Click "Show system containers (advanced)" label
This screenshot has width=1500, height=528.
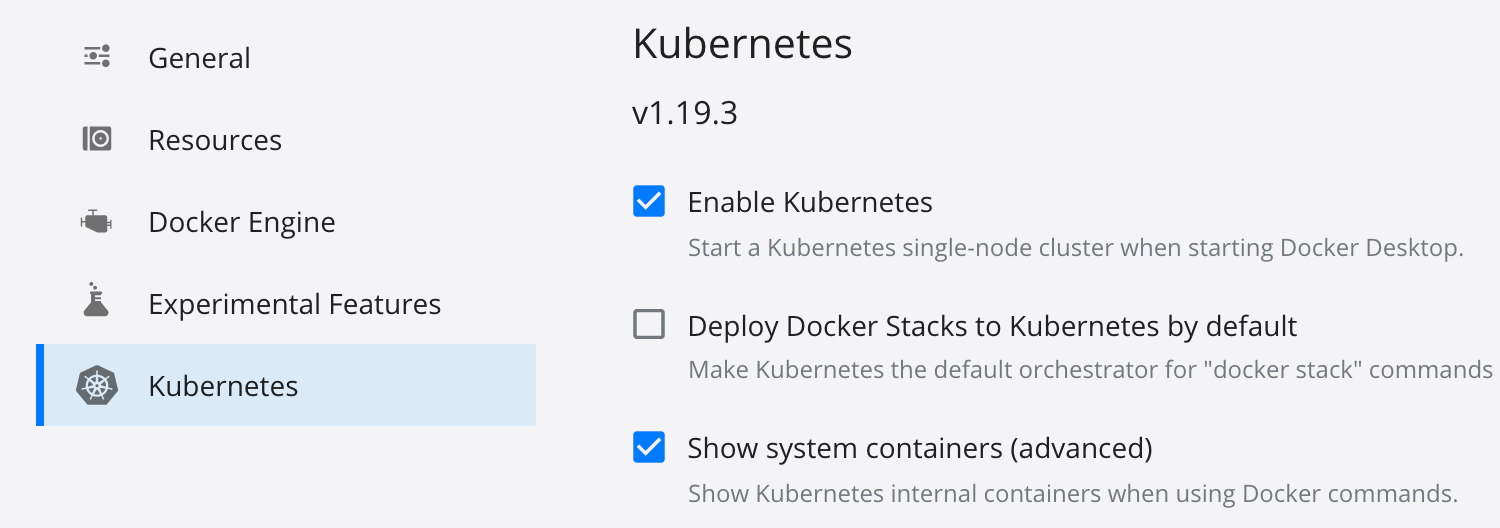click(x=920, y=449)
